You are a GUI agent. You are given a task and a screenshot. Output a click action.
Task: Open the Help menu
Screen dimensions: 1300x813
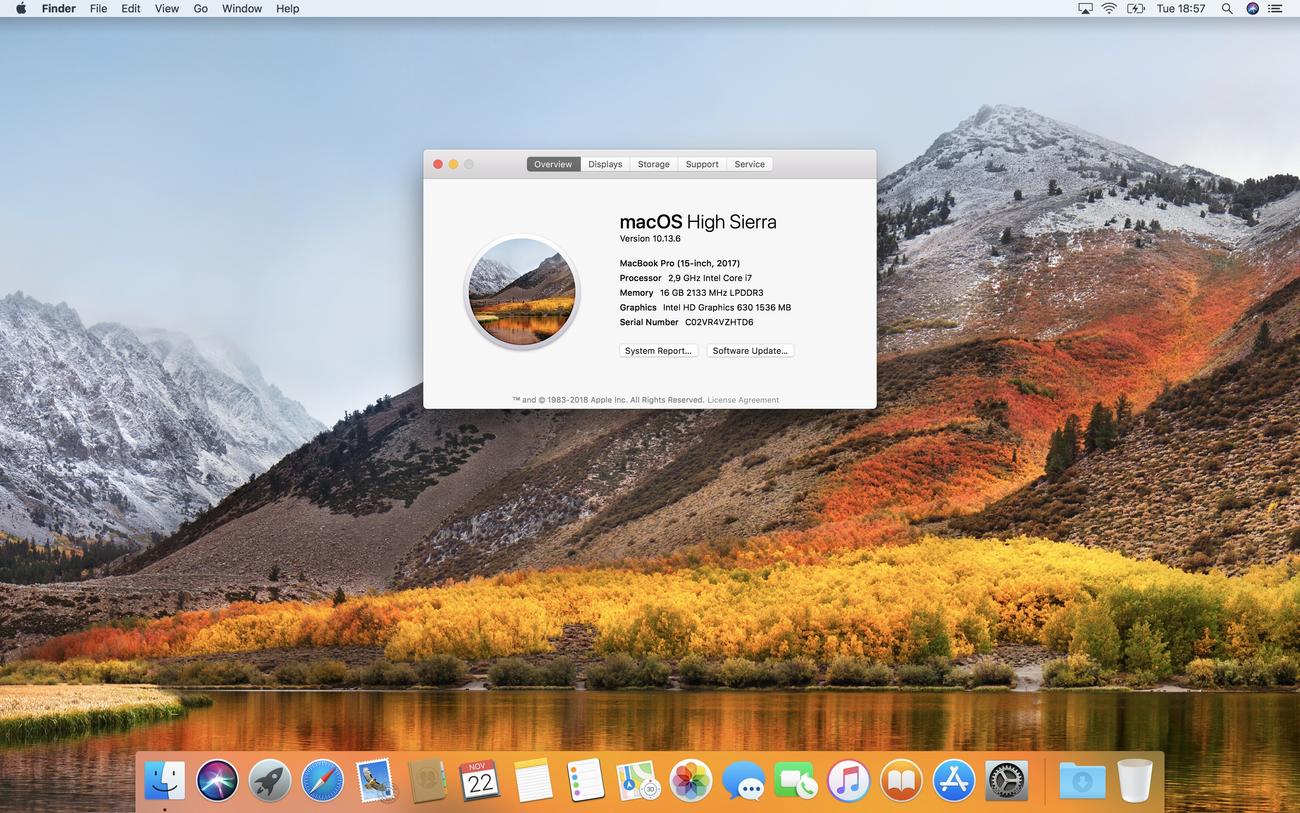click(288, 8)
